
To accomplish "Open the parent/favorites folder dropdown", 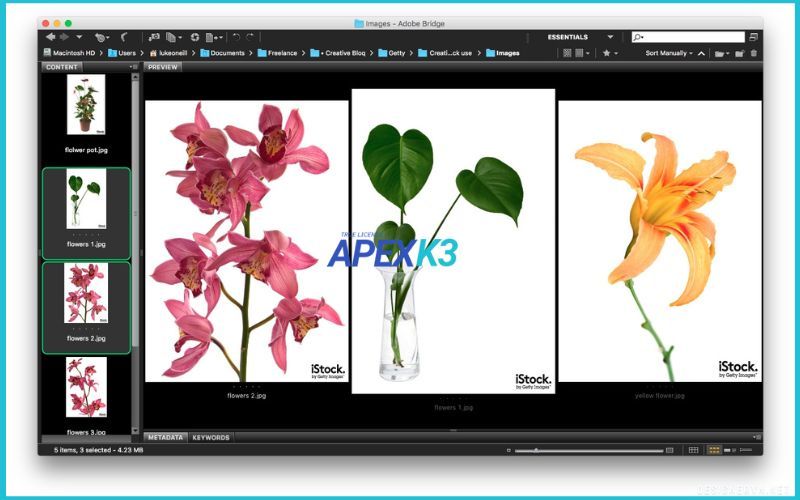I will pos(79,37).
